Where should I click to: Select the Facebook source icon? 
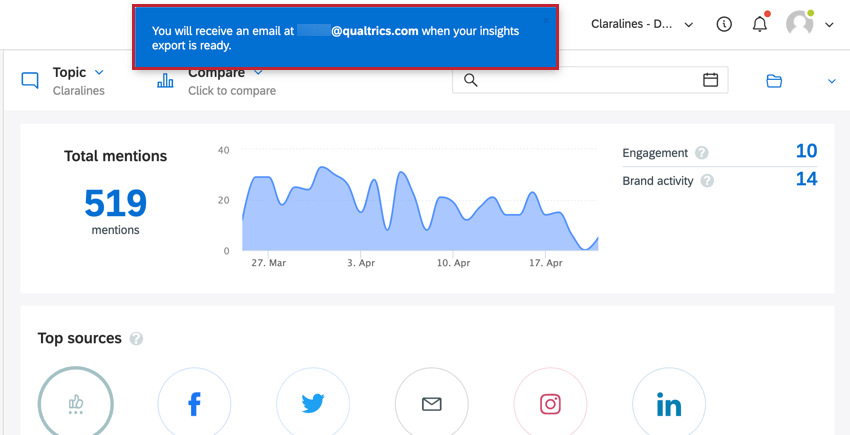coord(194,405)
